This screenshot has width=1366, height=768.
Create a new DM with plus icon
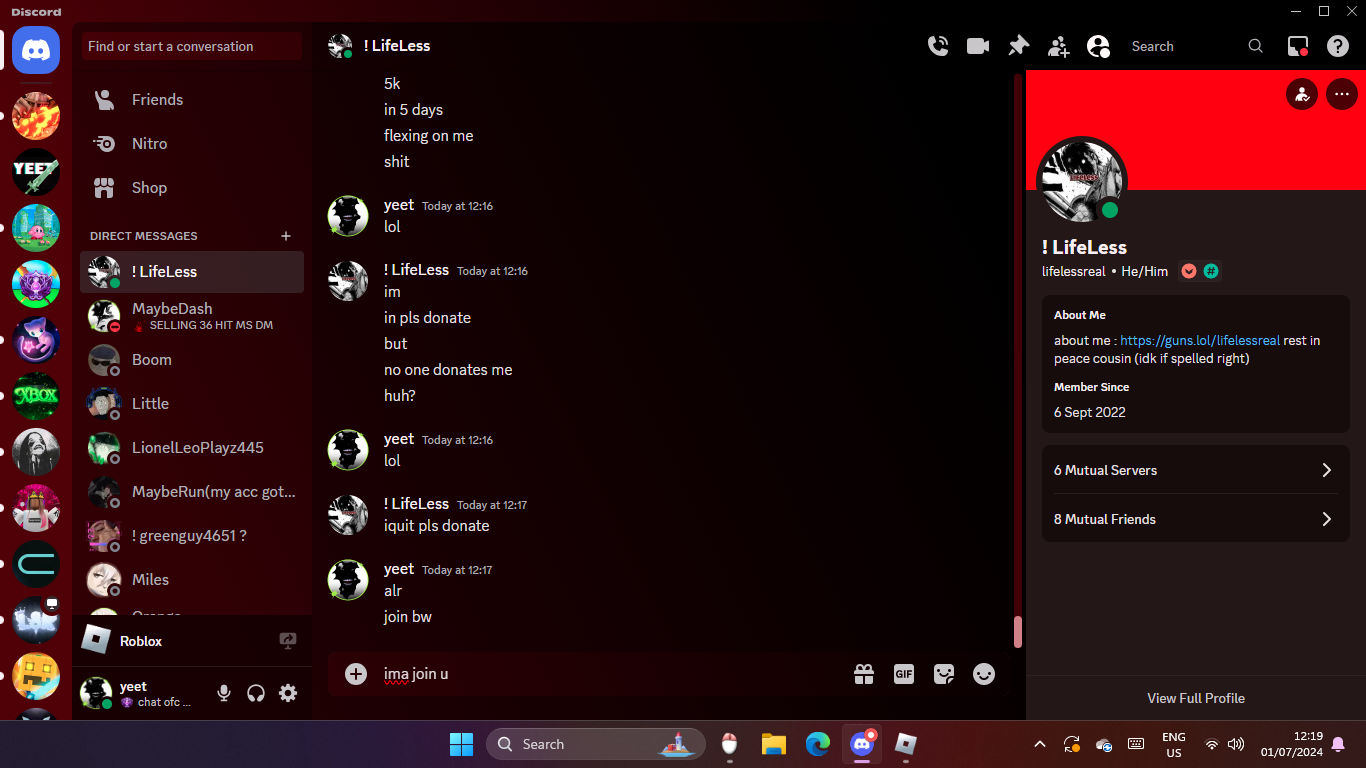coord(286,236)
